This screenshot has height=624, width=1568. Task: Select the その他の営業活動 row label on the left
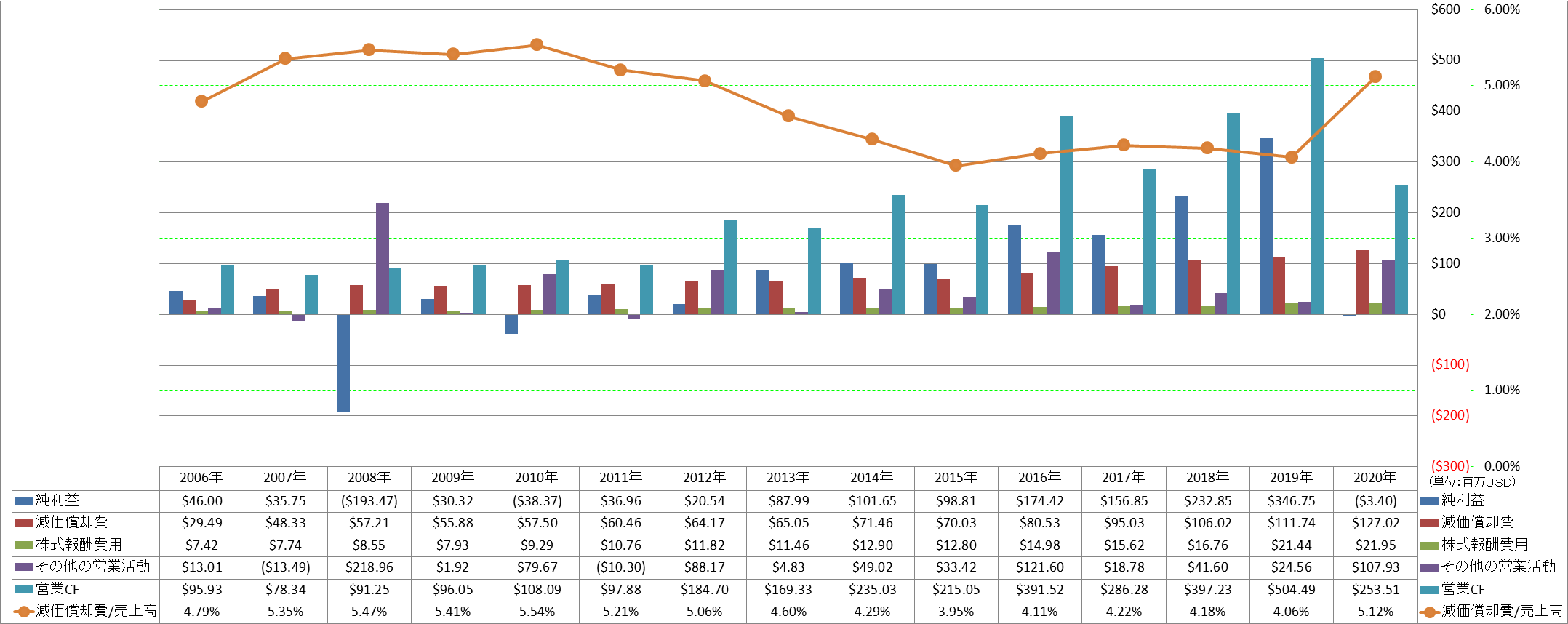(x=93, y=567)
